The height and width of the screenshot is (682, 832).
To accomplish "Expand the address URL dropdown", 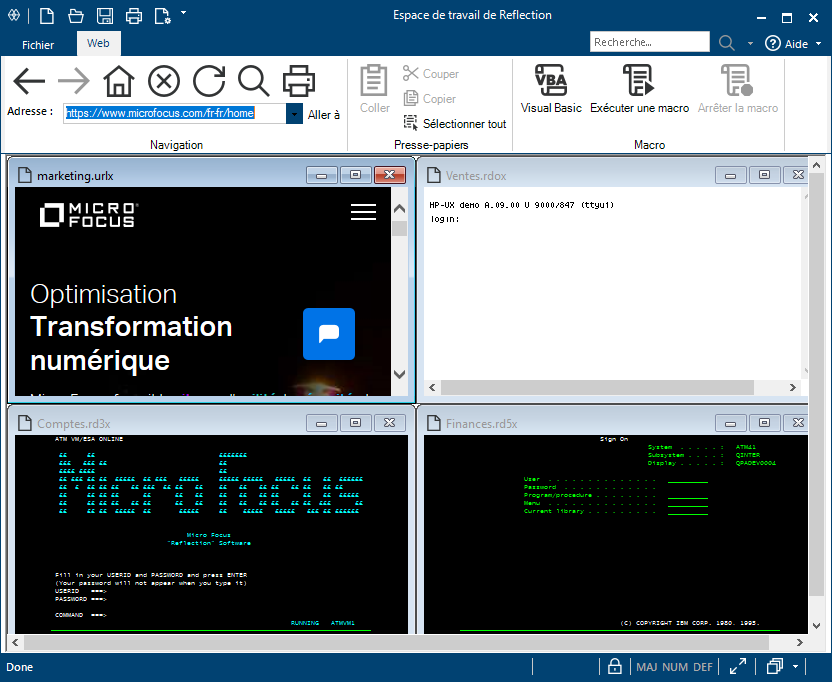I will (x=294, y=114).
